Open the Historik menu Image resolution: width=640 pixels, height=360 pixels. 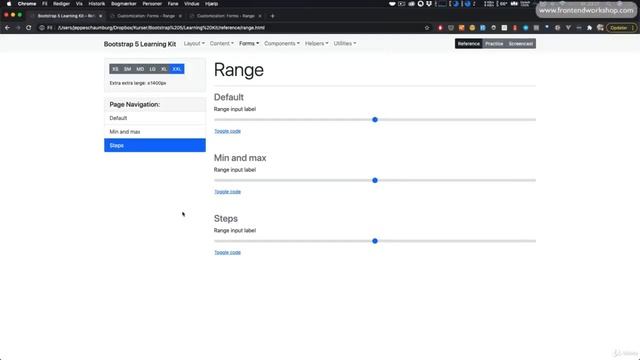[97, 4]
